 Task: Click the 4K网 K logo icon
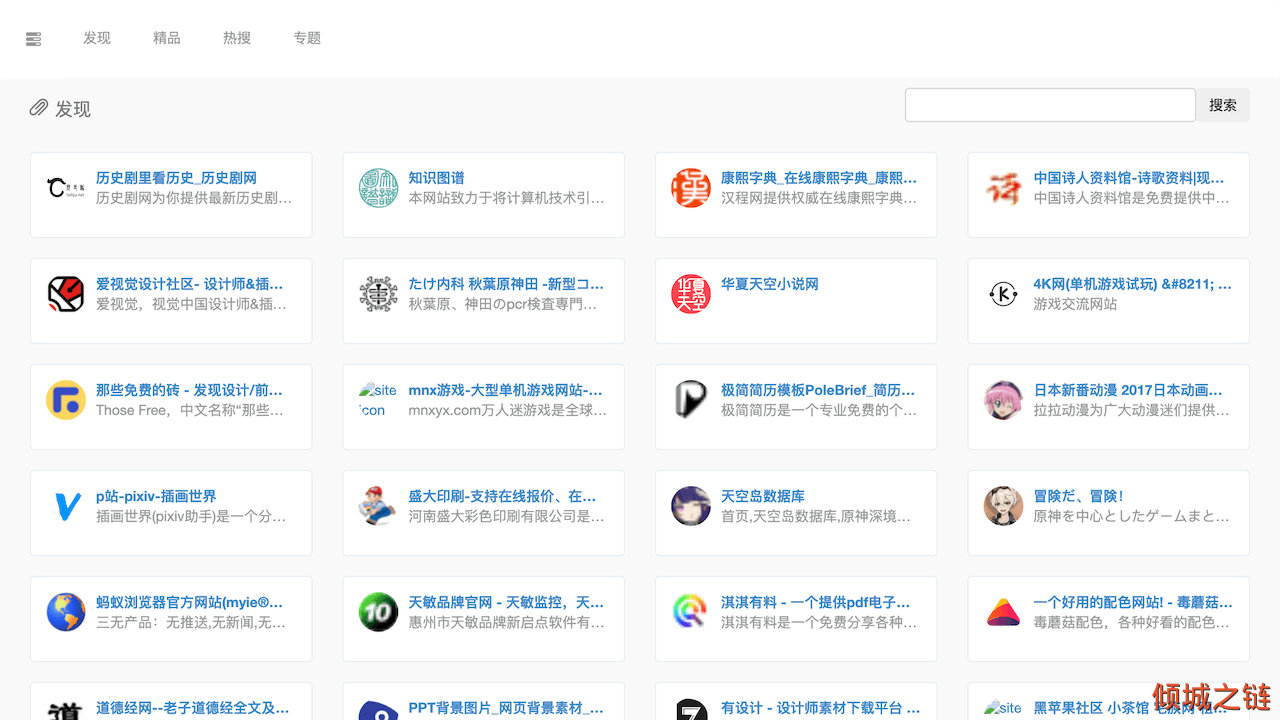[1004, 294]
